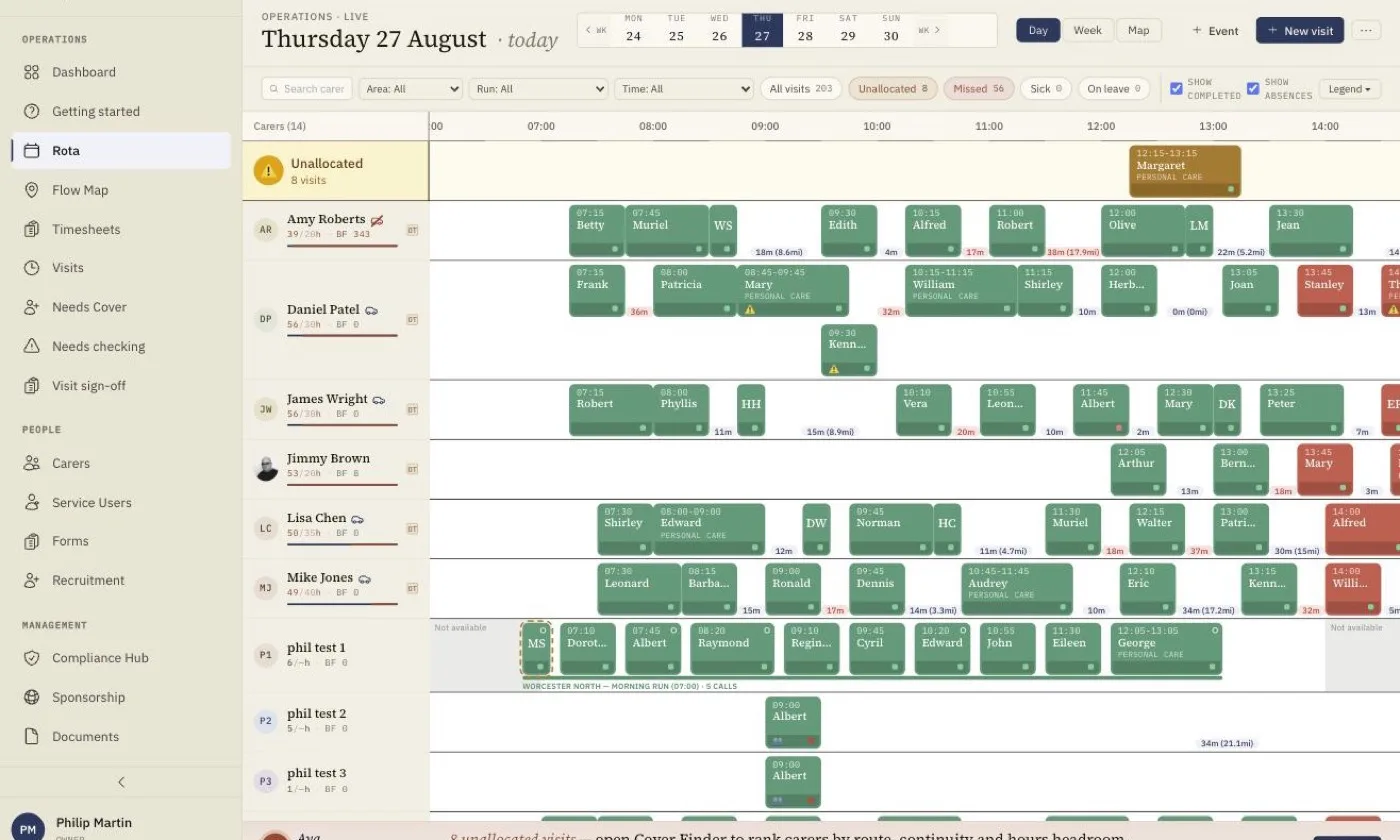1400x840 pixels.
Task: Toggle the Show Absences checkbox
Action: (x=1253, y=89)
